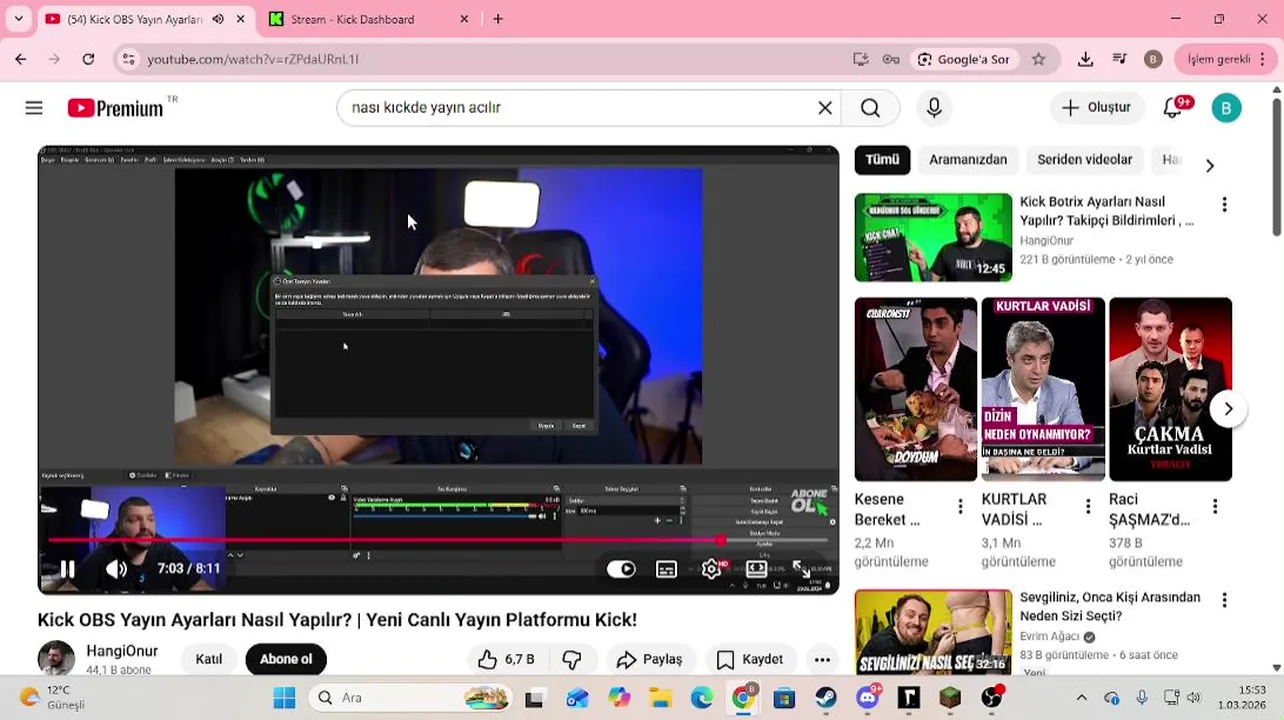1284x720 pixels.
Task: Start voice search with microphone icon
Action: pos(934,108)
